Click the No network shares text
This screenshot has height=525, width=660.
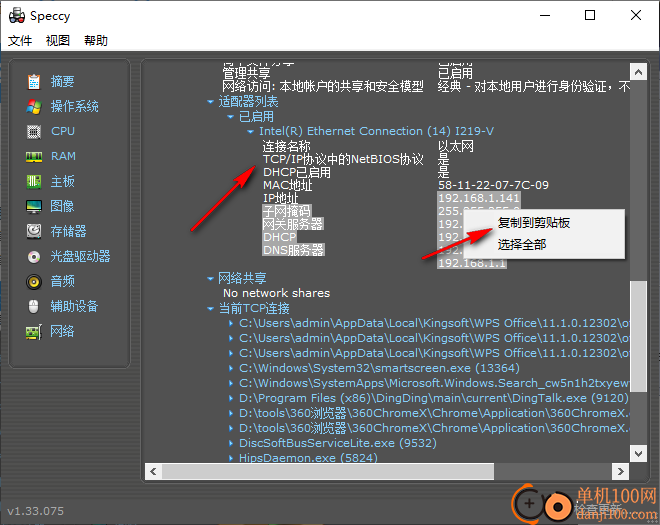click(x=277, y=293)
